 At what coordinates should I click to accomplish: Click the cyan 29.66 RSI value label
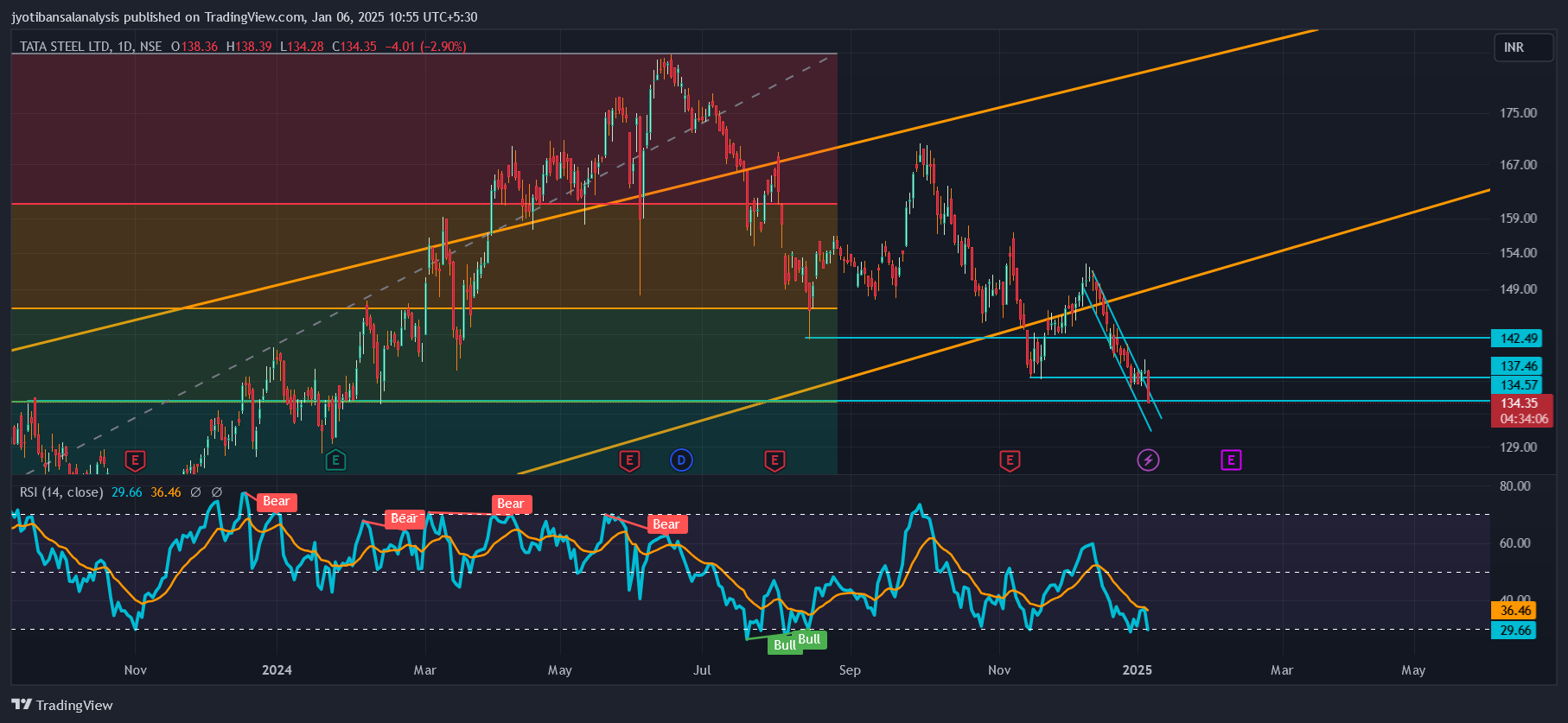(1514, 631)
